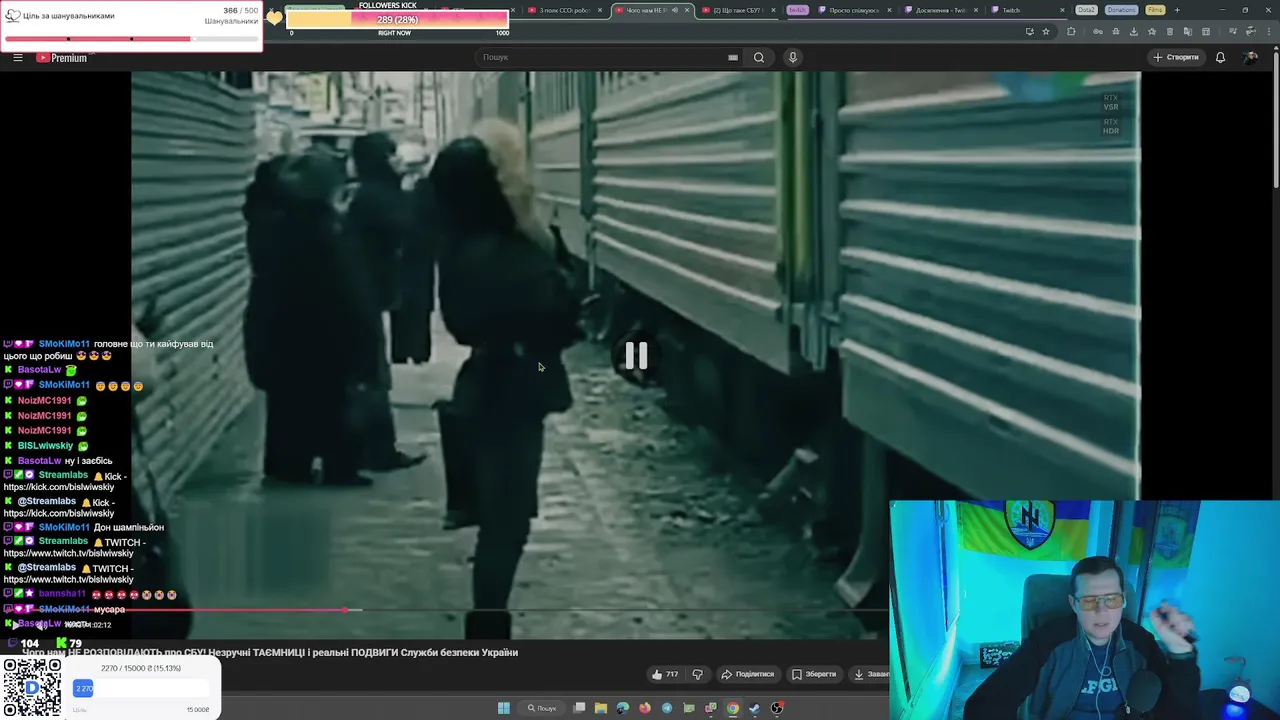Launch Microsoft Edge from the taskbar
The height and width of the screenshot is (720, 1280).
click(x=623, y=708)
